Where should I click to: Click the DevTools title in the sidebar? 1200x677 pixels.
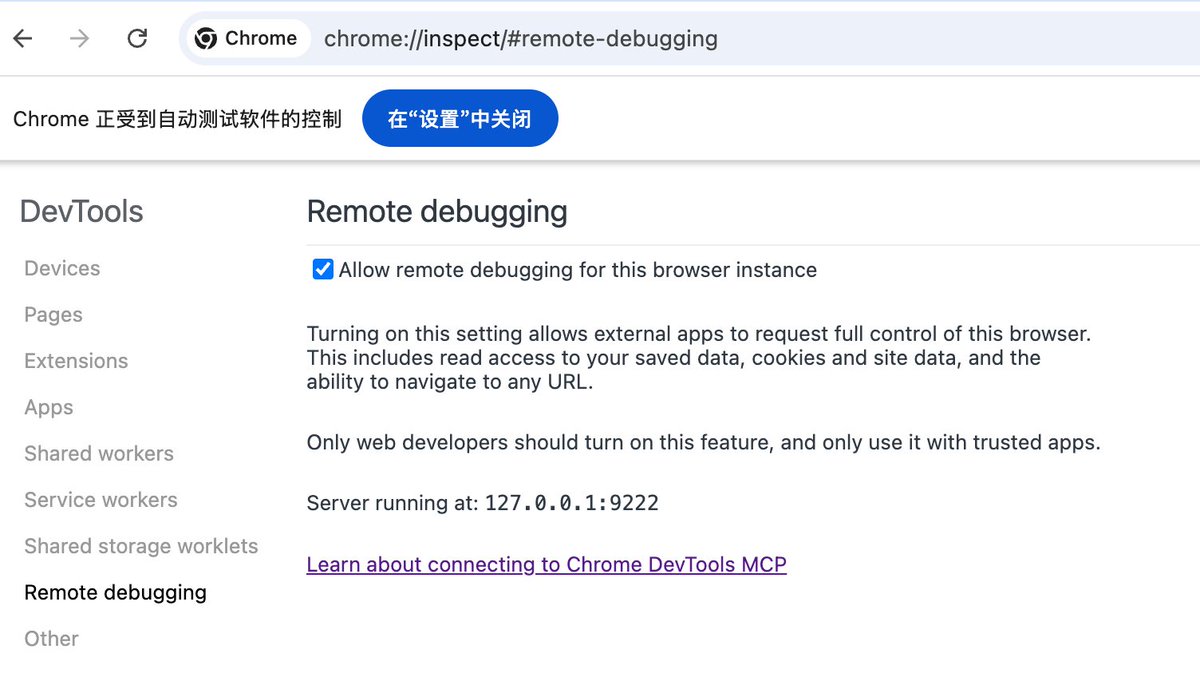[82, 212]
